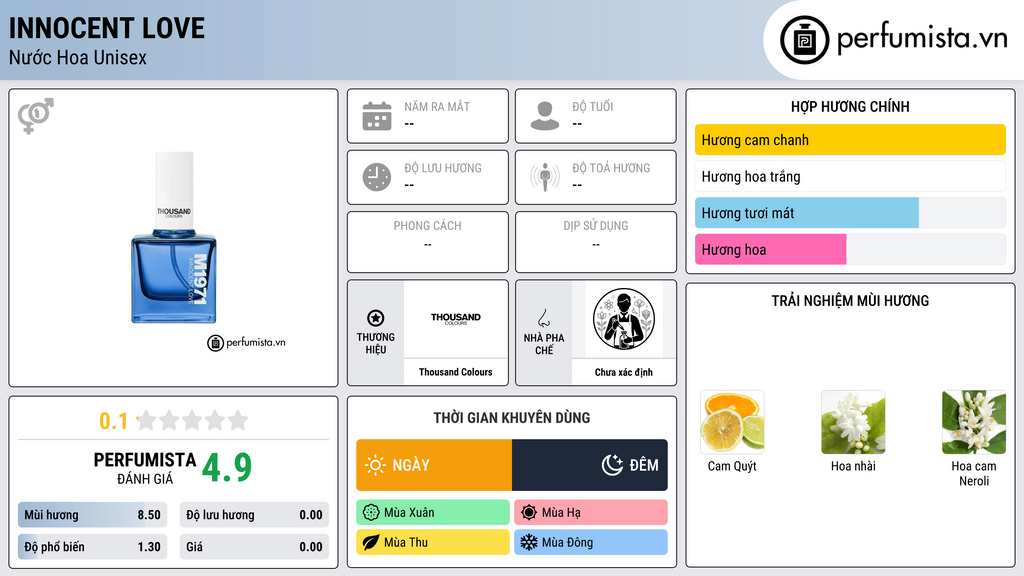Click the clock icon for Độ lưu hương
Image resolution: width=1024 pixels, height=576 pixels.
click(x=377, y=177)
